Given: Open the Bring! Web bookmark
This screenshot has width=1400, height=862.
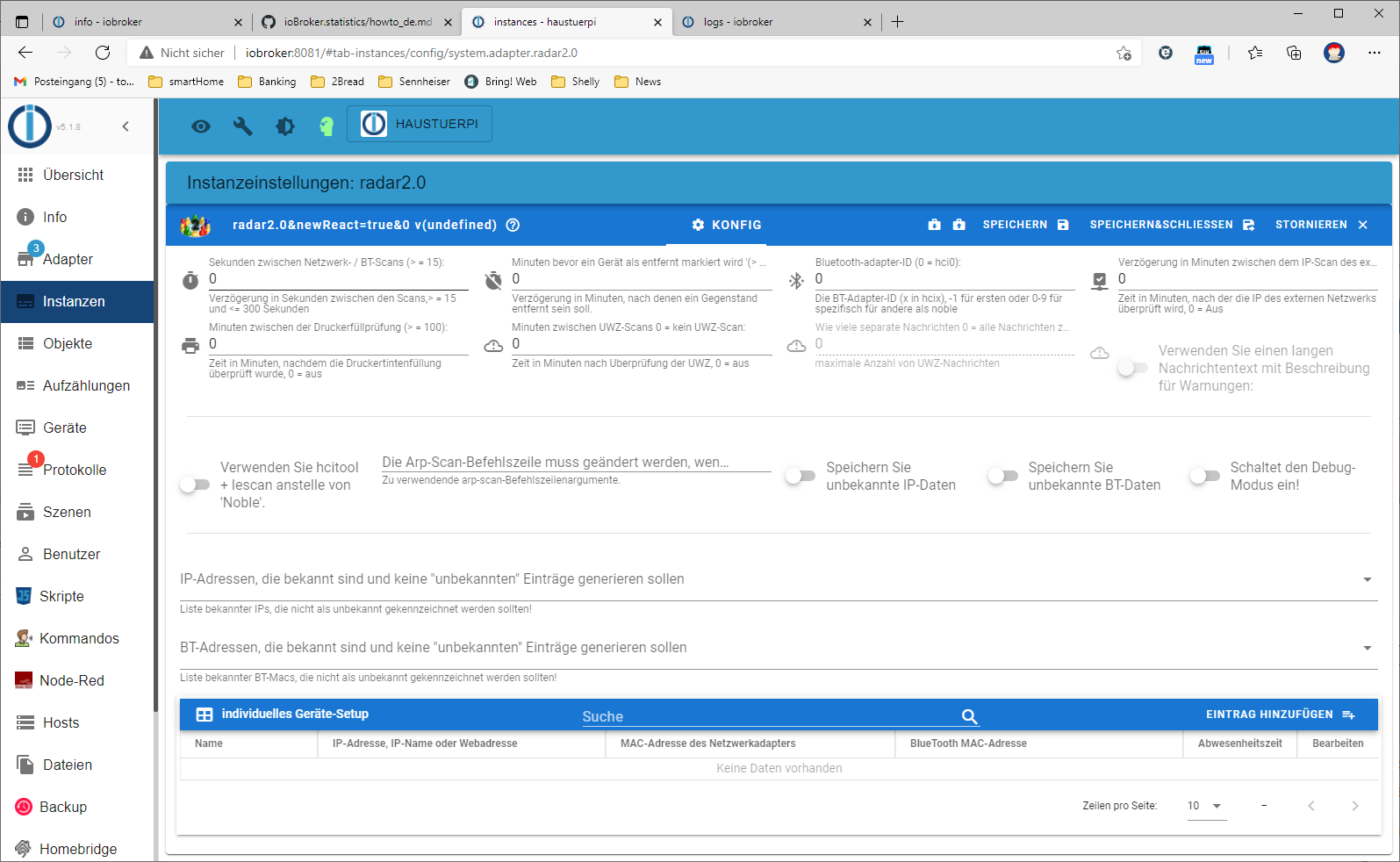Looking at the screenshot, I should point(501,82).
